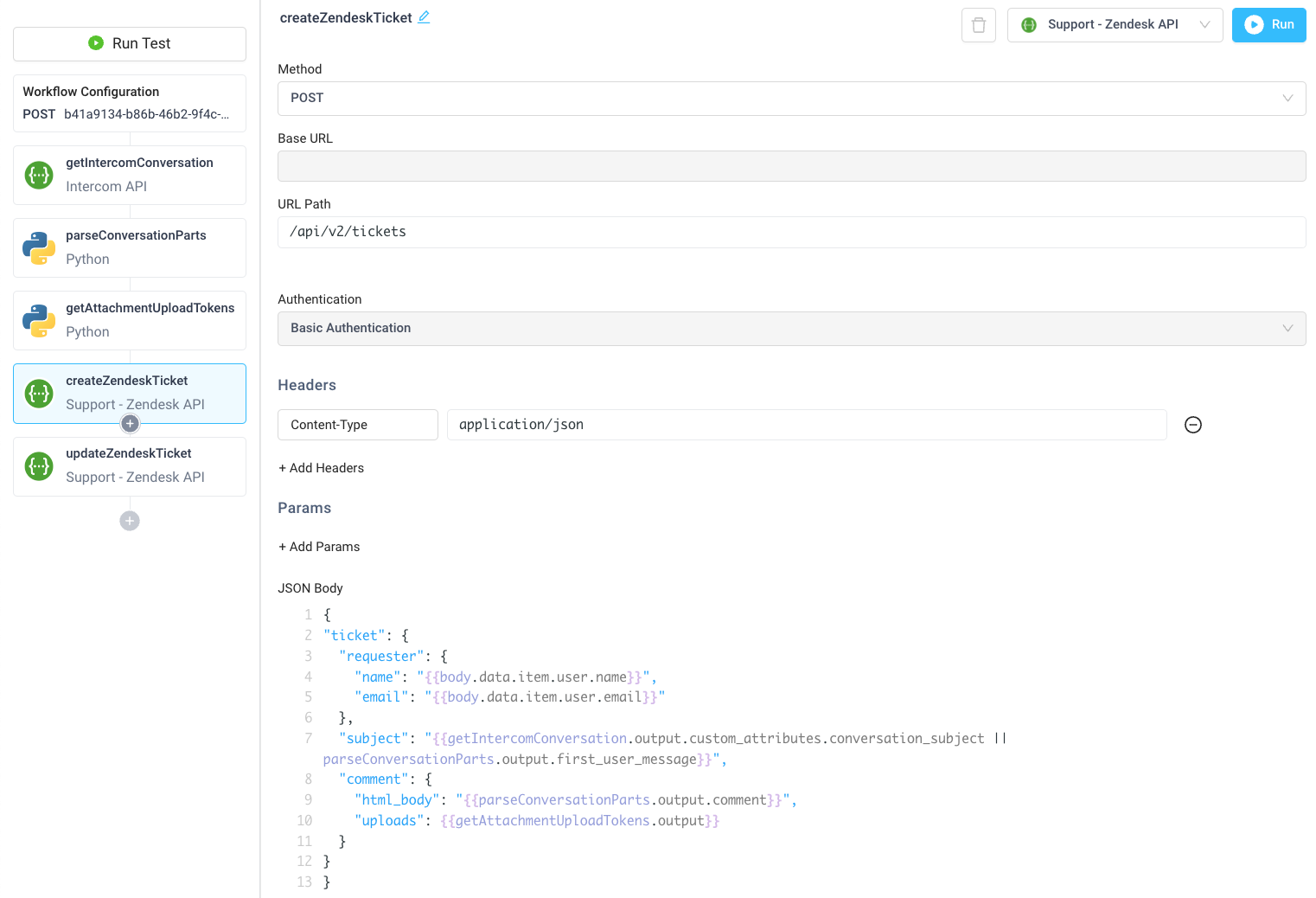Screen dimensions: 1316x898
Task: Click the plus icon below the createZendeskTicket step
Action: click(129, 423)
